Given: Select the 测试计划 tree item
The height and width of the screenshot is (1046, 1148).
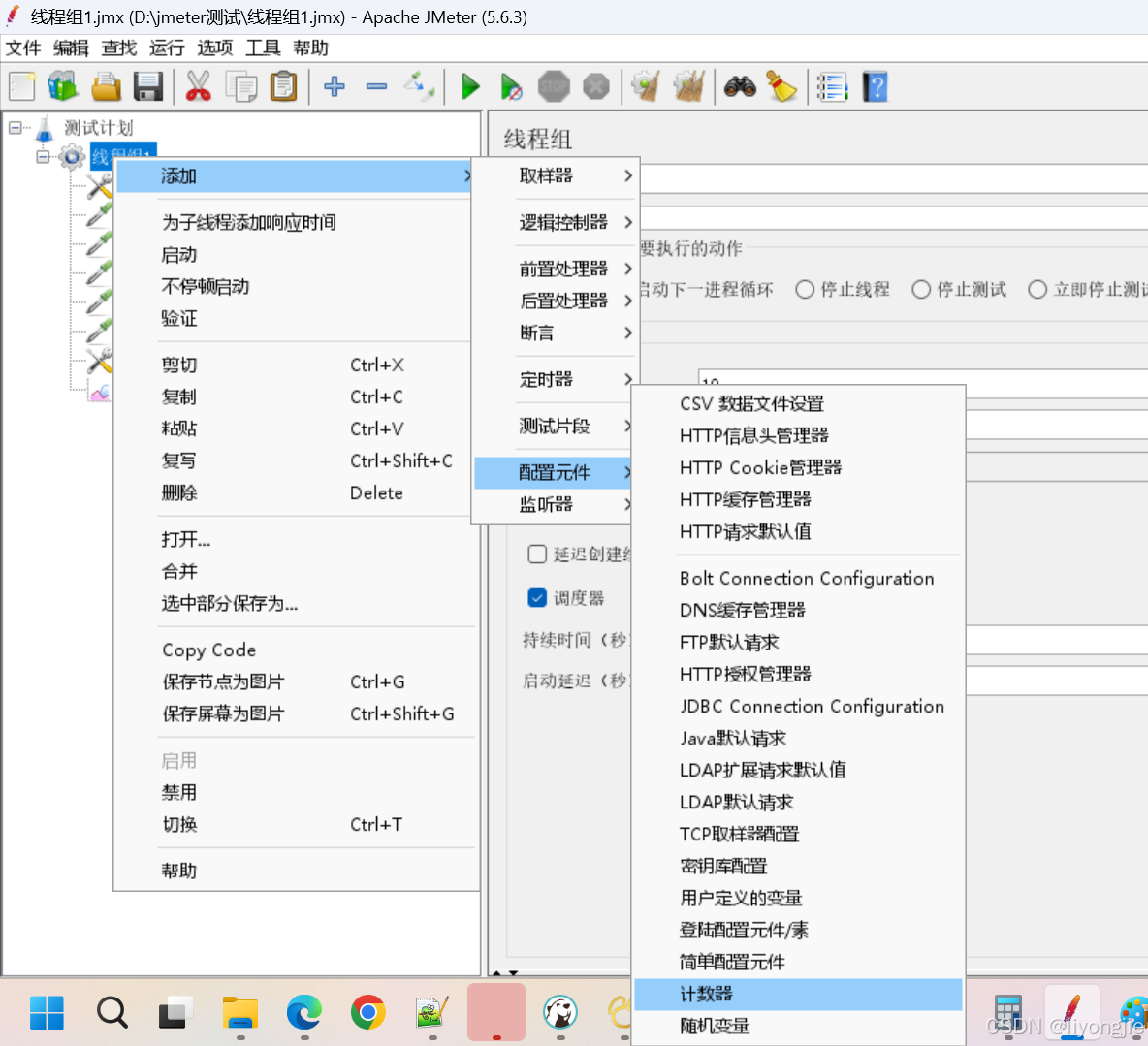Looking at the screenshot, I should tap(98, 127).
